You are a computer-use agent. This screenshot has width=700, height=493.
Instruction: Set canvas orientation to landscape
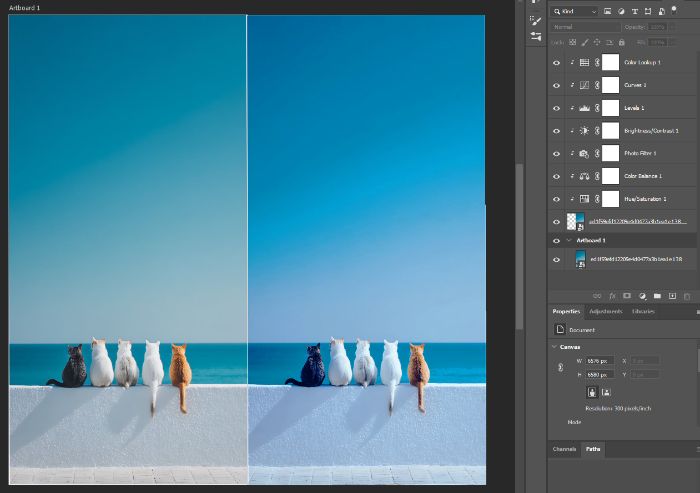(606, 392)
